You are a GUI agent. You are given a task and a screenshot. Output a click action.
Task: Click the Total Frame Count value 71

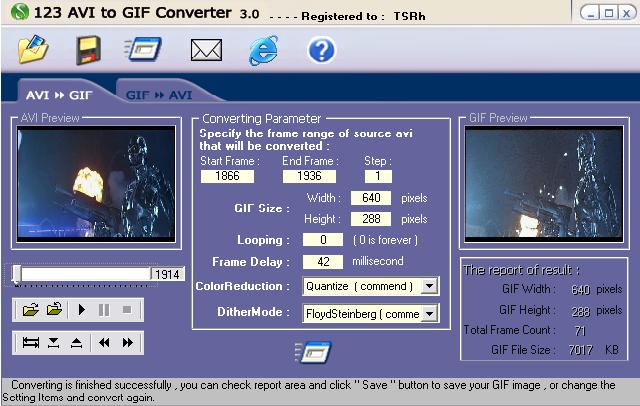[580, 330]
